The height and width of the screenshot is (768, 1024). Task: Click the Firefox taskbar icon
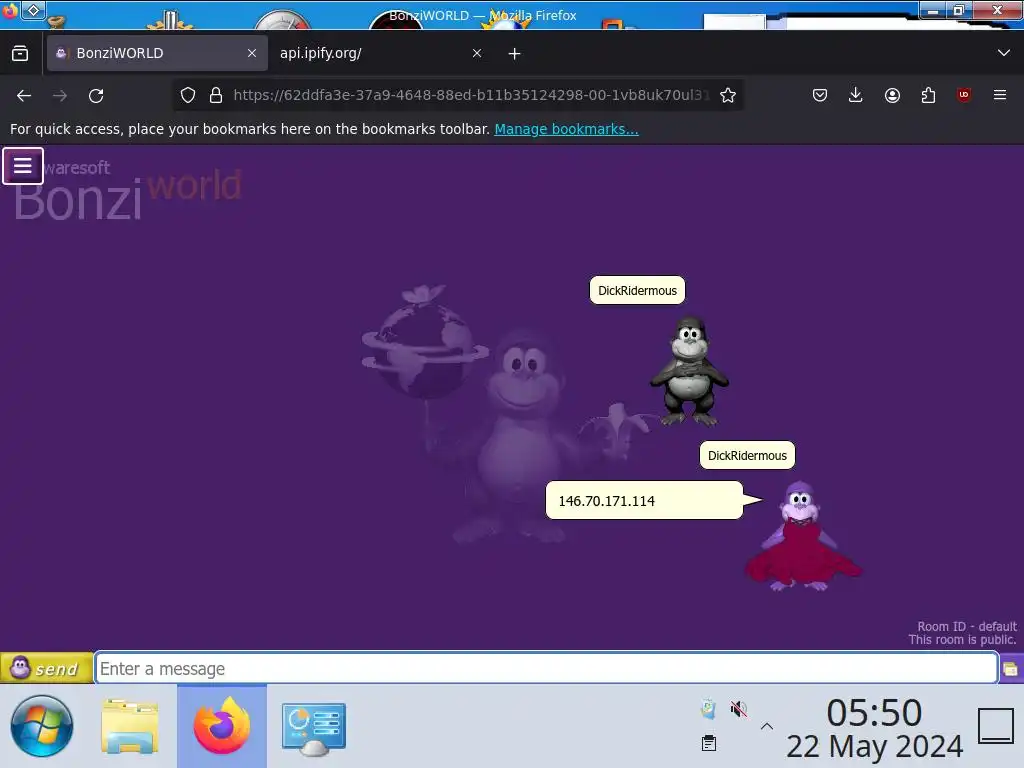tap(222, 726)
